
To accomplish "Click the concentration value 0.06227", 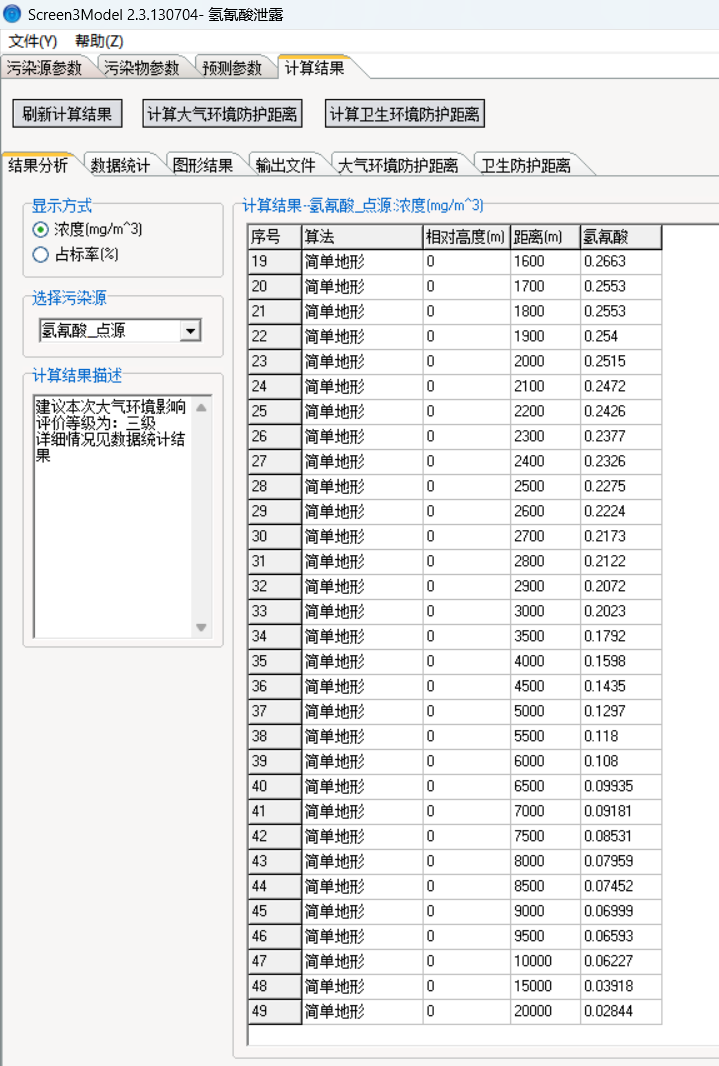I will click(x=620, y=961).
